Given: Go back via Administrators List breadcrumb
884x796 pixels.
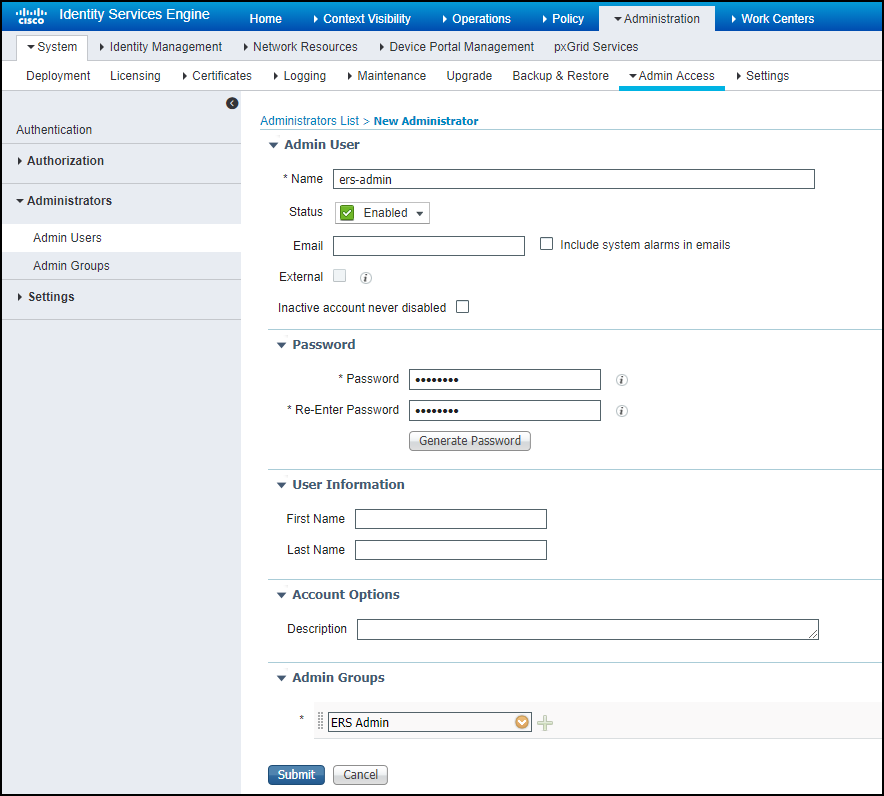Looking at the screenshot, I should pos(309,121).
